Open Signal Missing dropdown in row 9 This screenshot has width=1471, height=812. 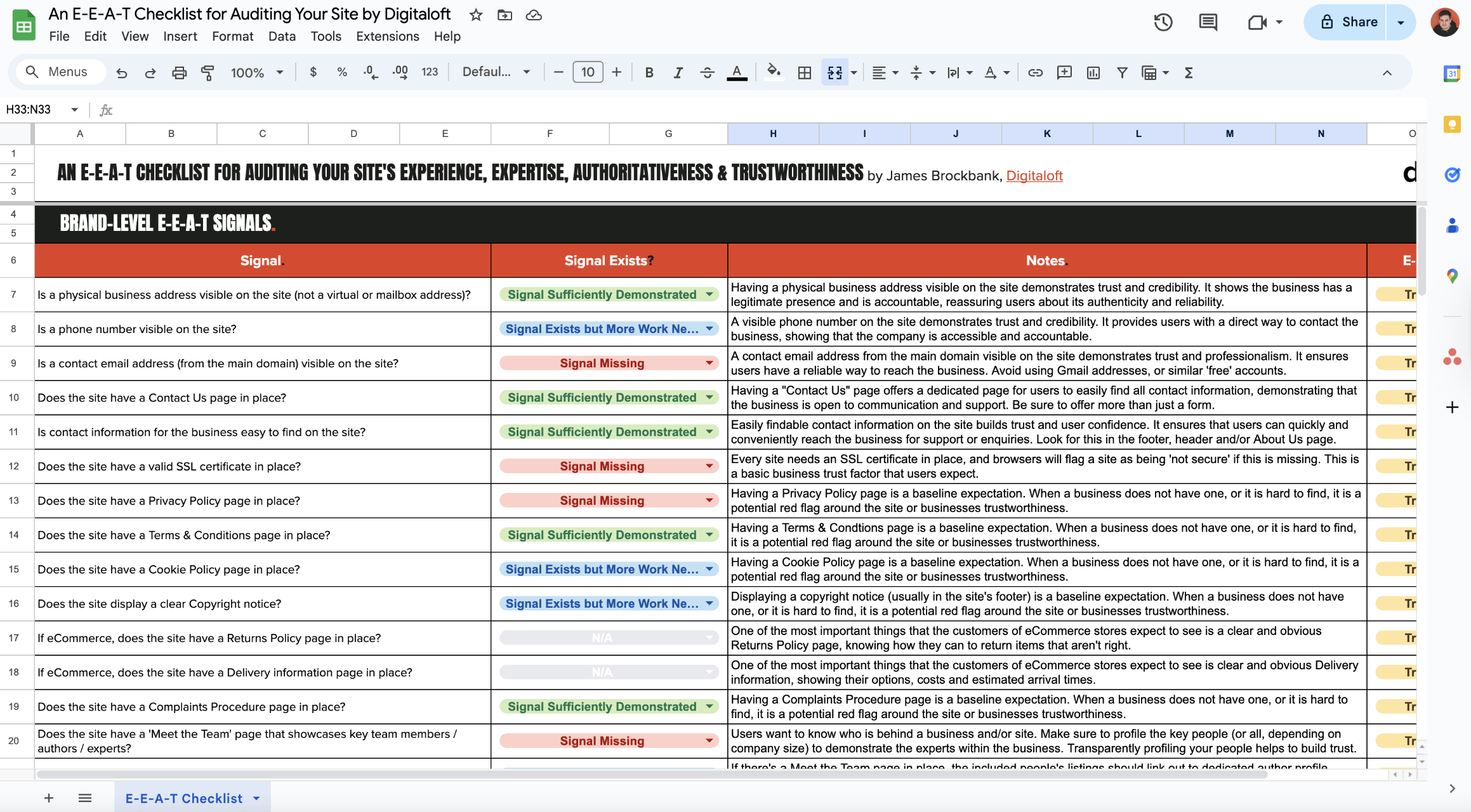tap(709, 363)
